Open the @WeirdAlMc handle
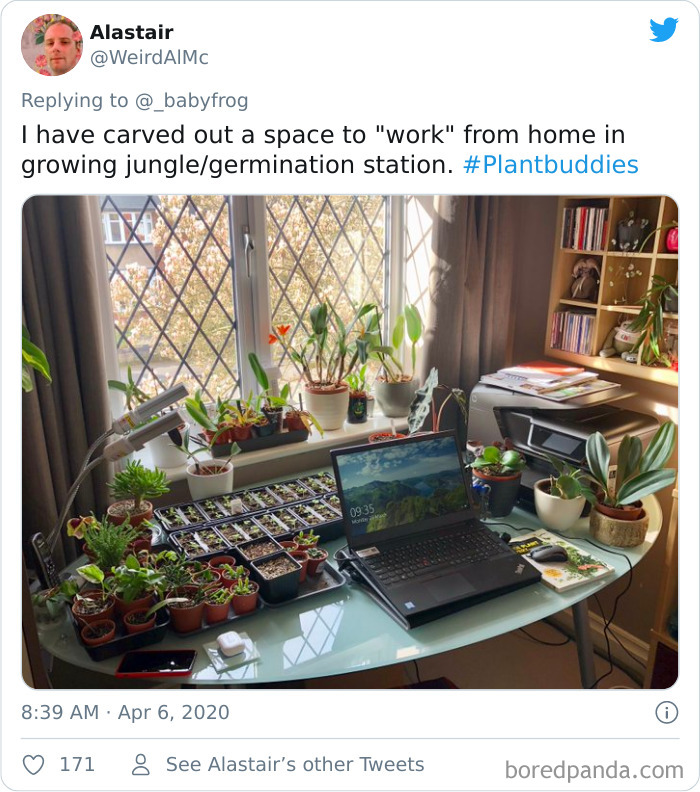This screenshot has width=700, height=792. [149, 58]
